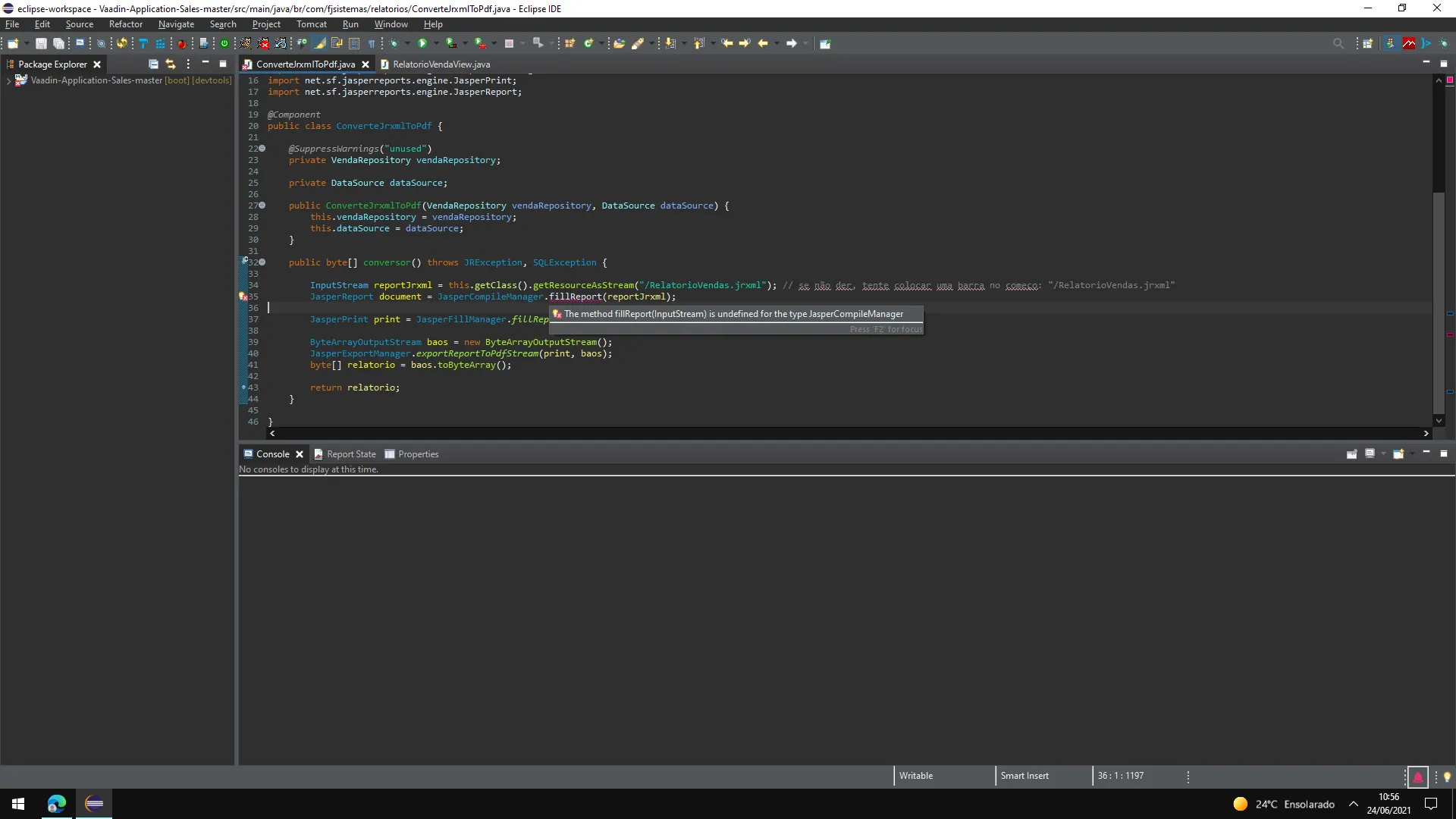
Task: Click the editor horizontal scrollbar right arrow
Action: pyautogui.click(x=1426, y=434)
